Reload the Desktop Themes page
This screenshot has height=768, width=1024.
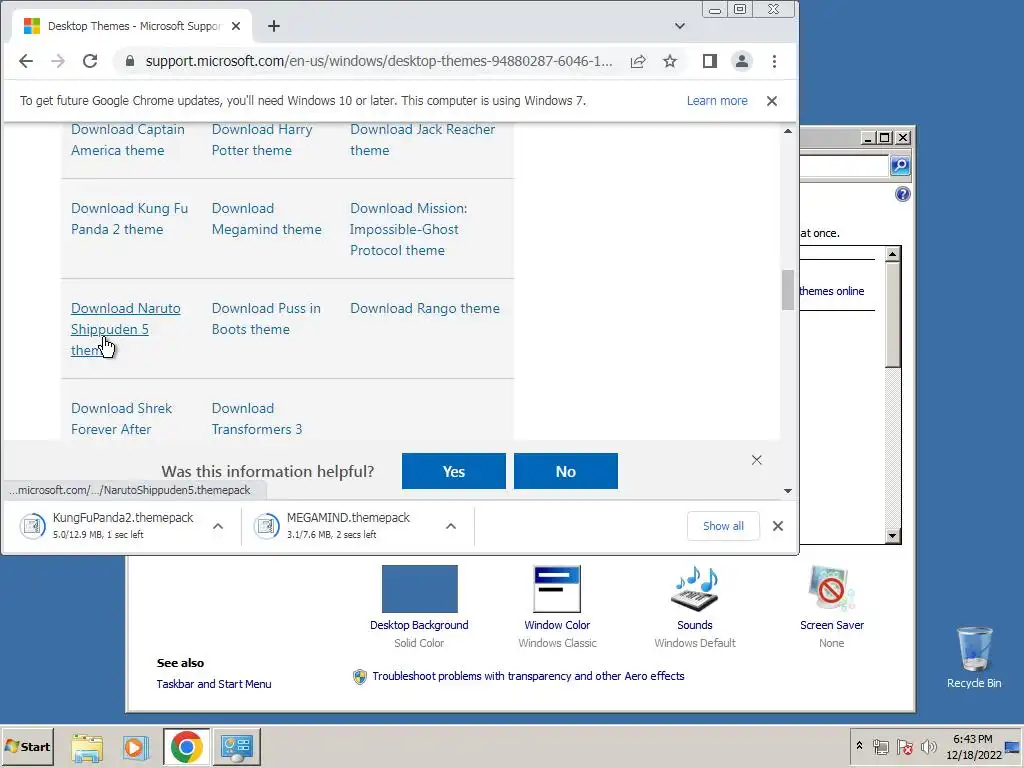coord(90,61)
